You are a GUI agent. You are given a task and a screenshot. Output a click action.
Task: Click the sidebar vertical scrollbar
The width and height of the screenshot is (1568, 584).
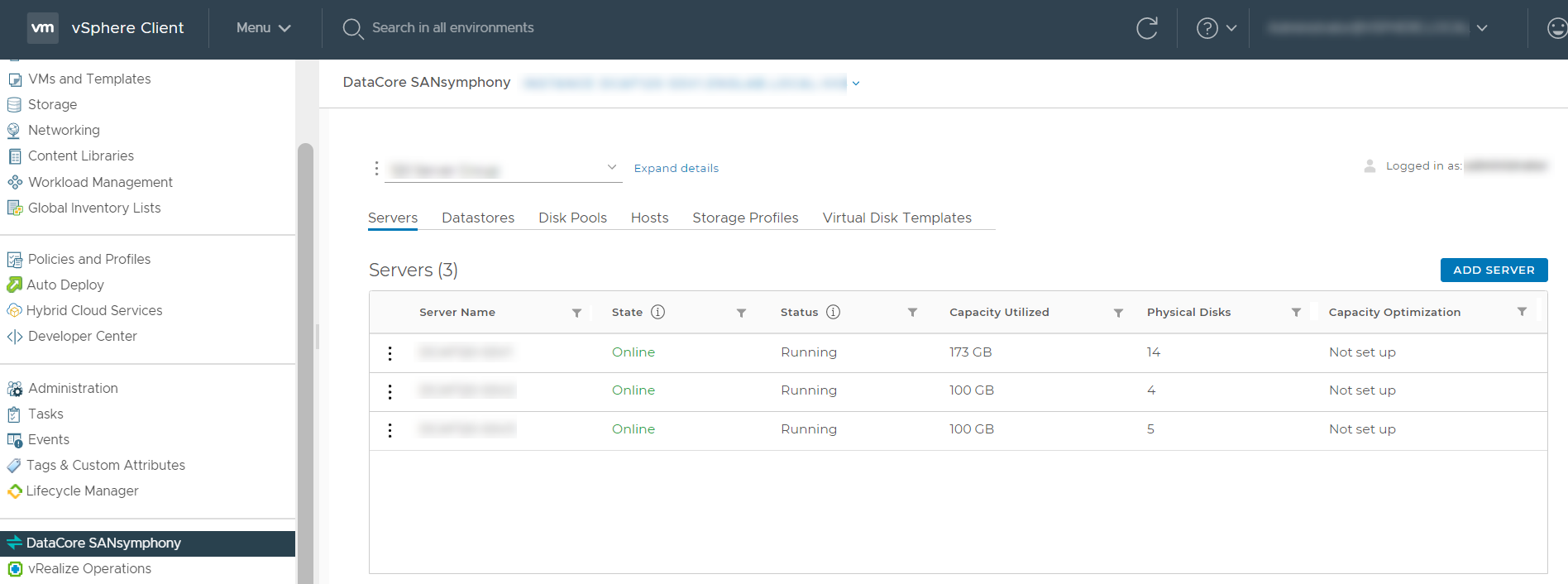pyautogui.click(x=305, y=364)
